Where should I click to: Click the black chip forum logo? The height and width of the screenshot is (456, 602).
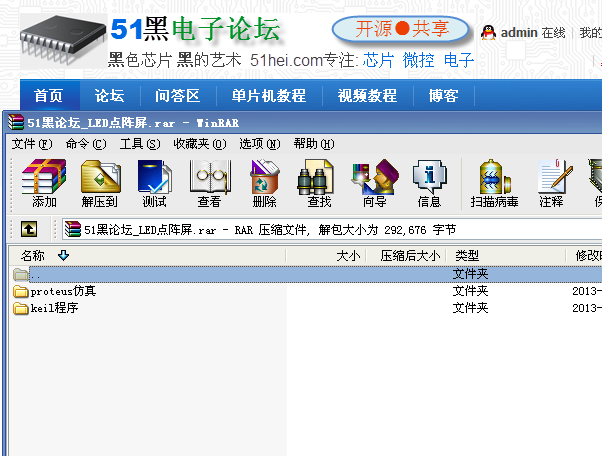coord(63,40)
